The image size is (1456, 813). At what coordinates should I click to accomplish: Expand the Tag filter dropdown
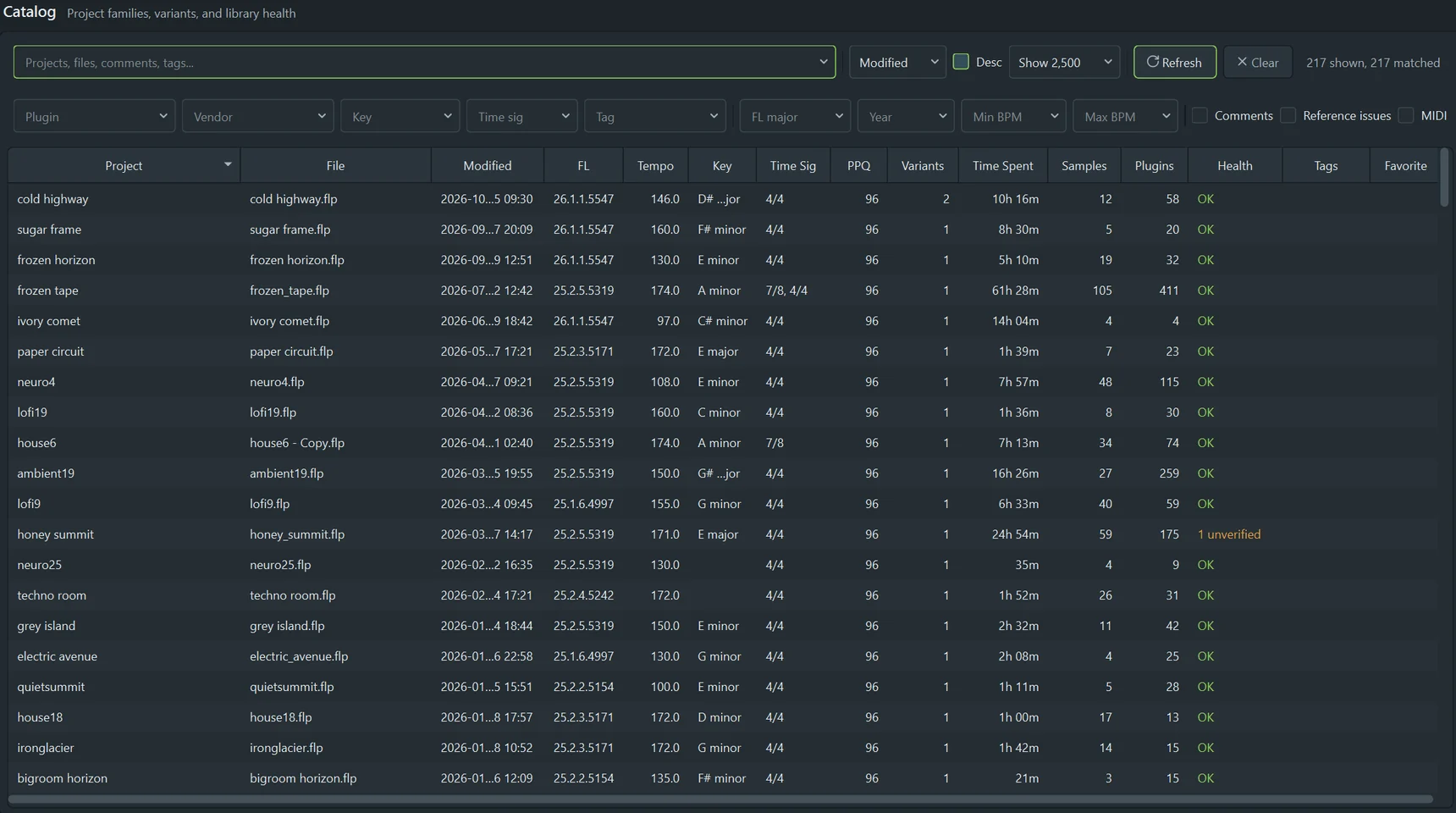(x=655, y=116)
